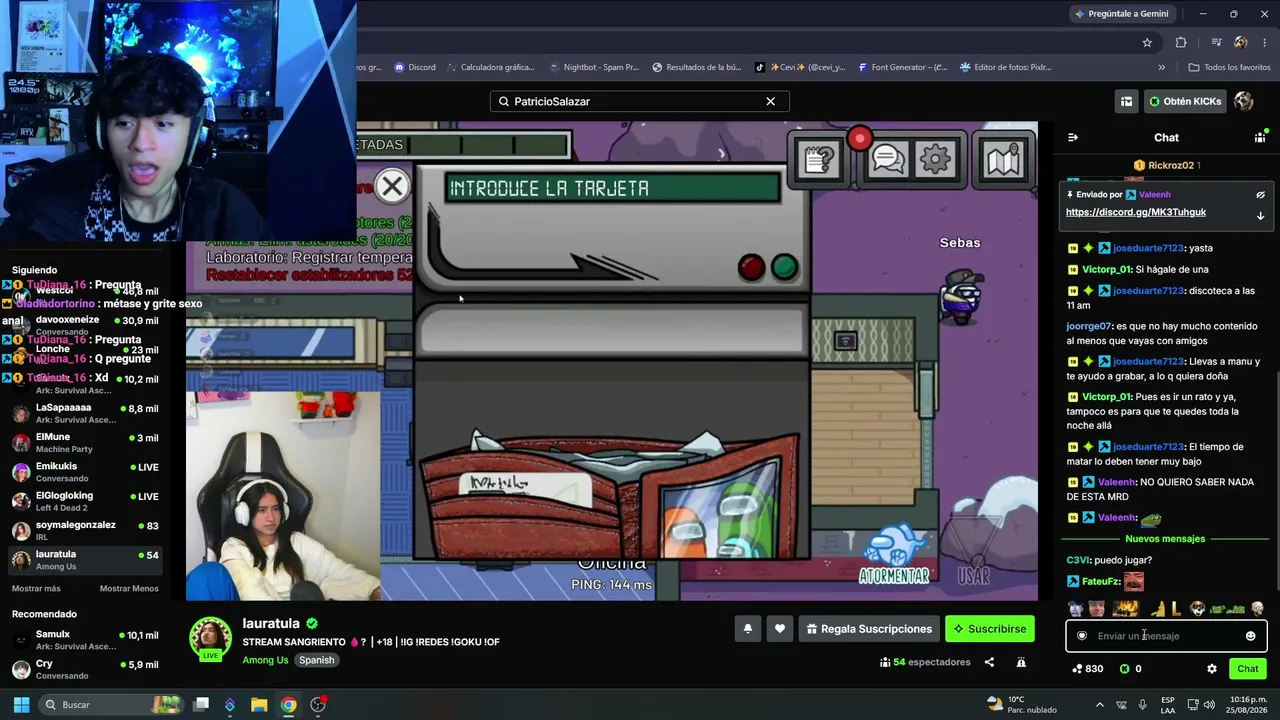Open LaSapaaaaa channel in the sidebar

[84, 414]
